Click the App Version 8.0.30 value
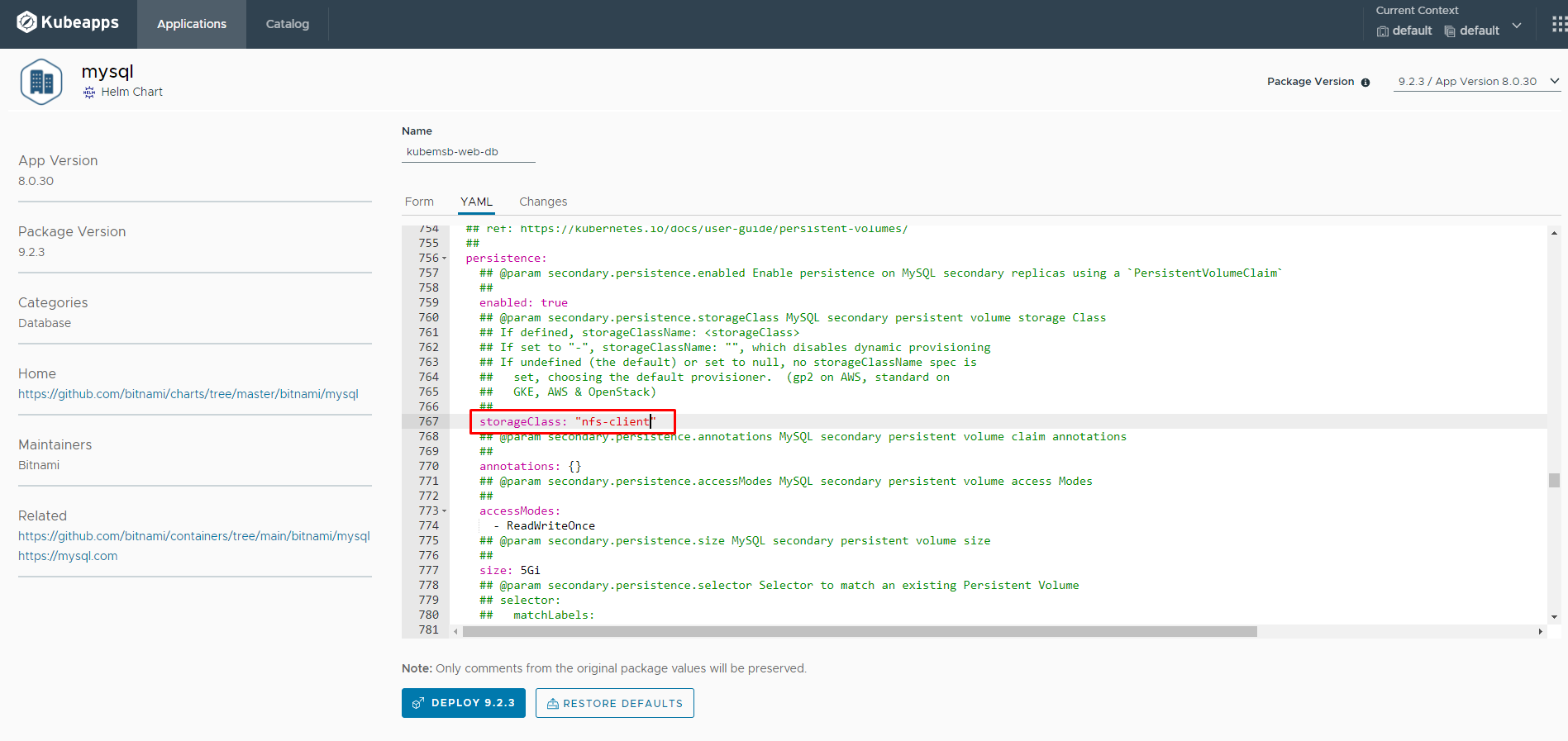This screenshot has height=741, width=1568. pos(36,181)
